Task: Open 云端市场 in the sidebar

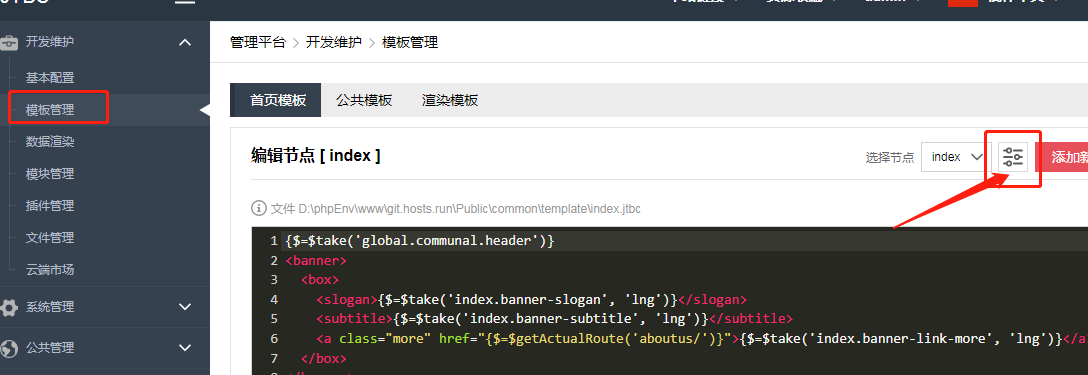Action: pyautogui.click(x=50, y=269)
